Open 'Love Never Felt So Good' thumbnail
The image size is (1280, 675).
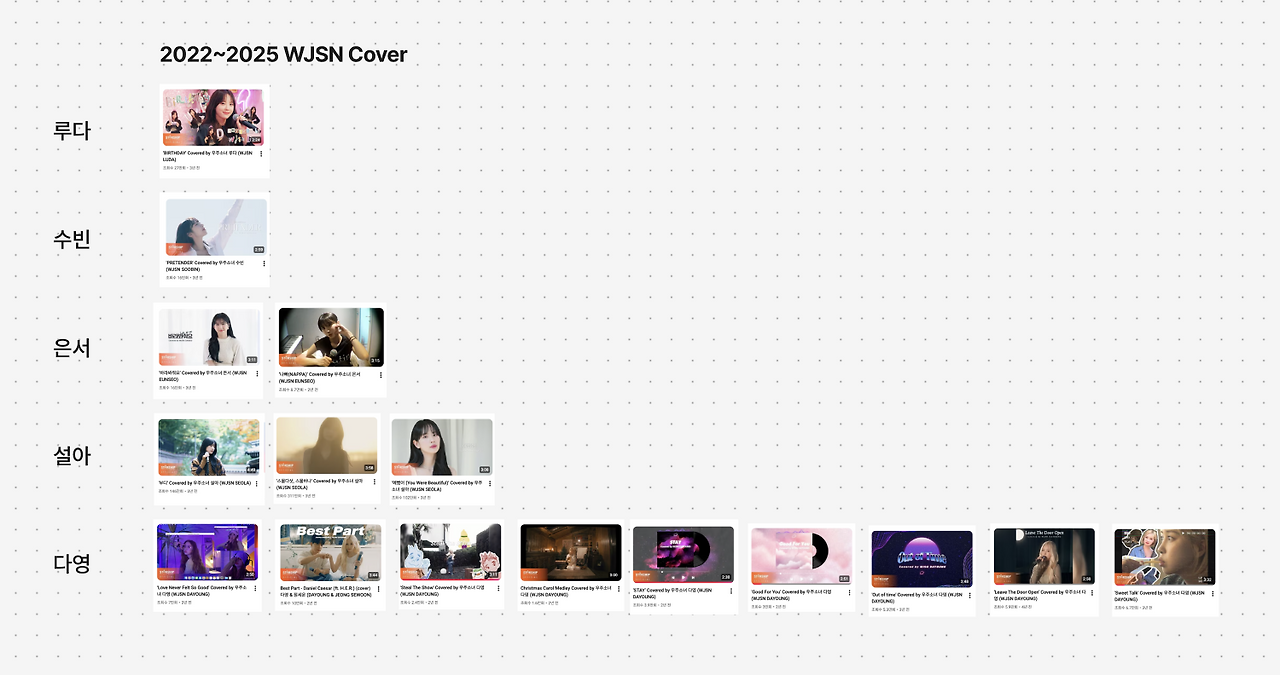pyautogui.click(x=207, y=553)
